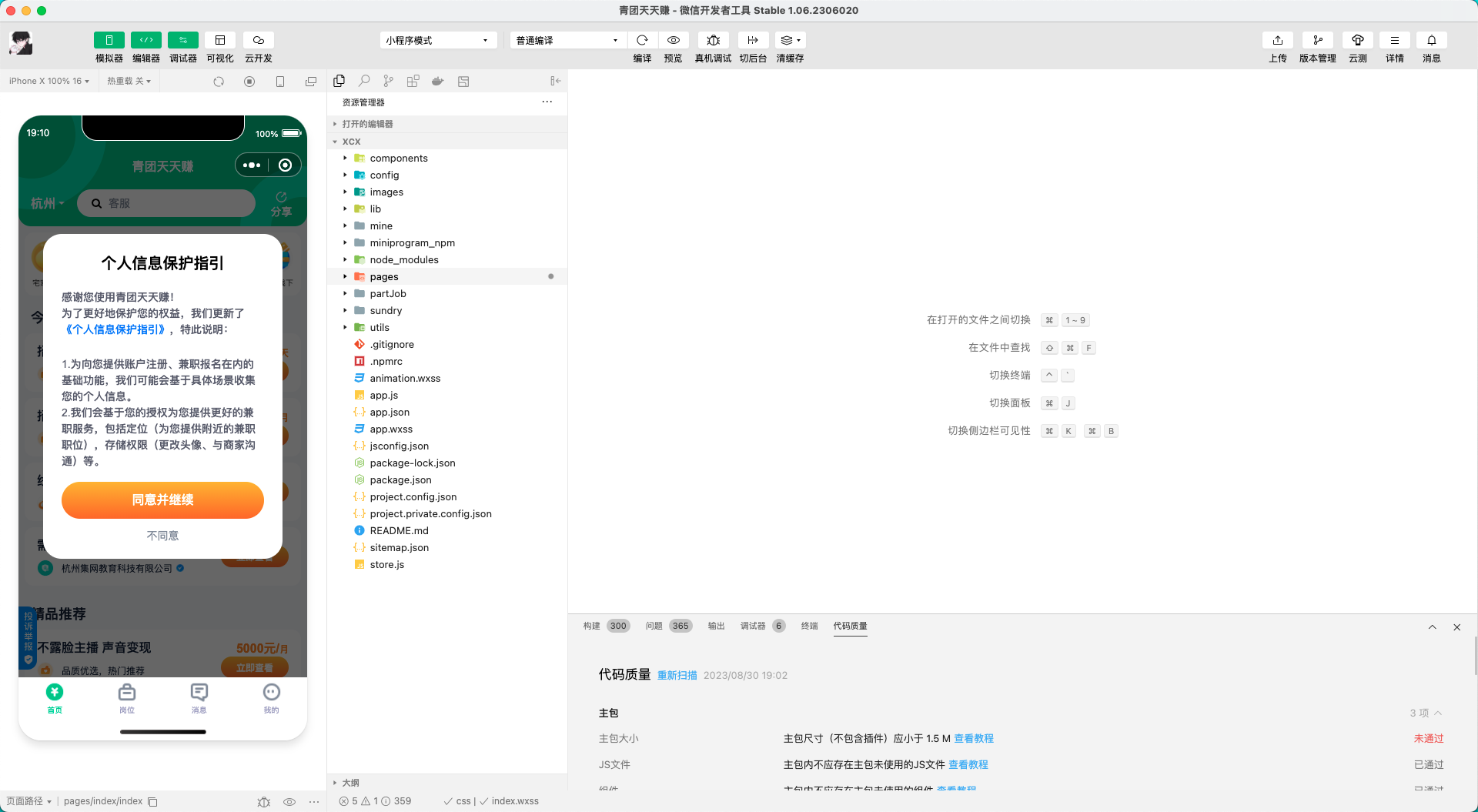Click the simulator phone device icon

point(280,82)
